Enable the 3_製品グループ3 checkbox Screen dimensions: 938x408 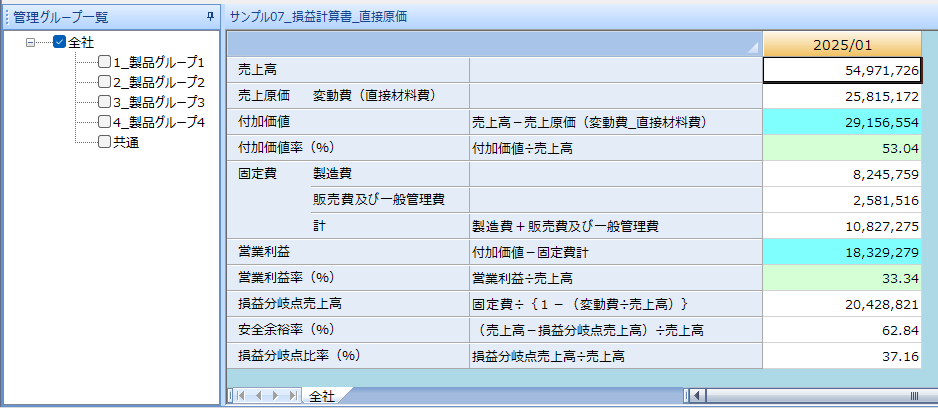pyautogui.click(x=105, y=102)
